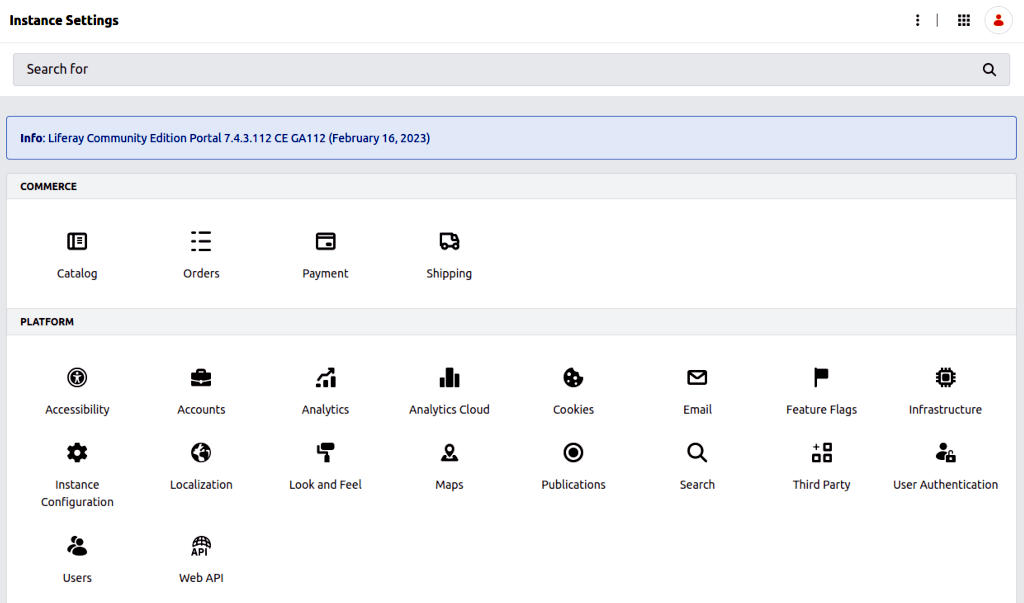Open the Accounts briefcase icon

click(201, 377)
